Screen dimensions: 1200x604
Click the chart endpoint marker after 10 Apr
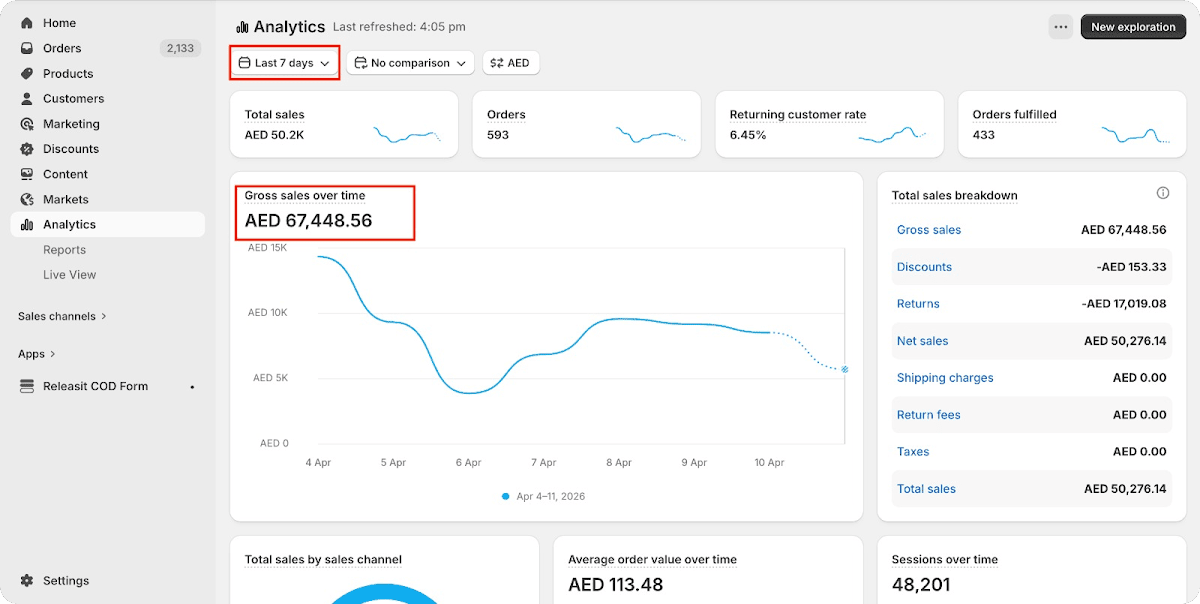(x=845, y=370)
